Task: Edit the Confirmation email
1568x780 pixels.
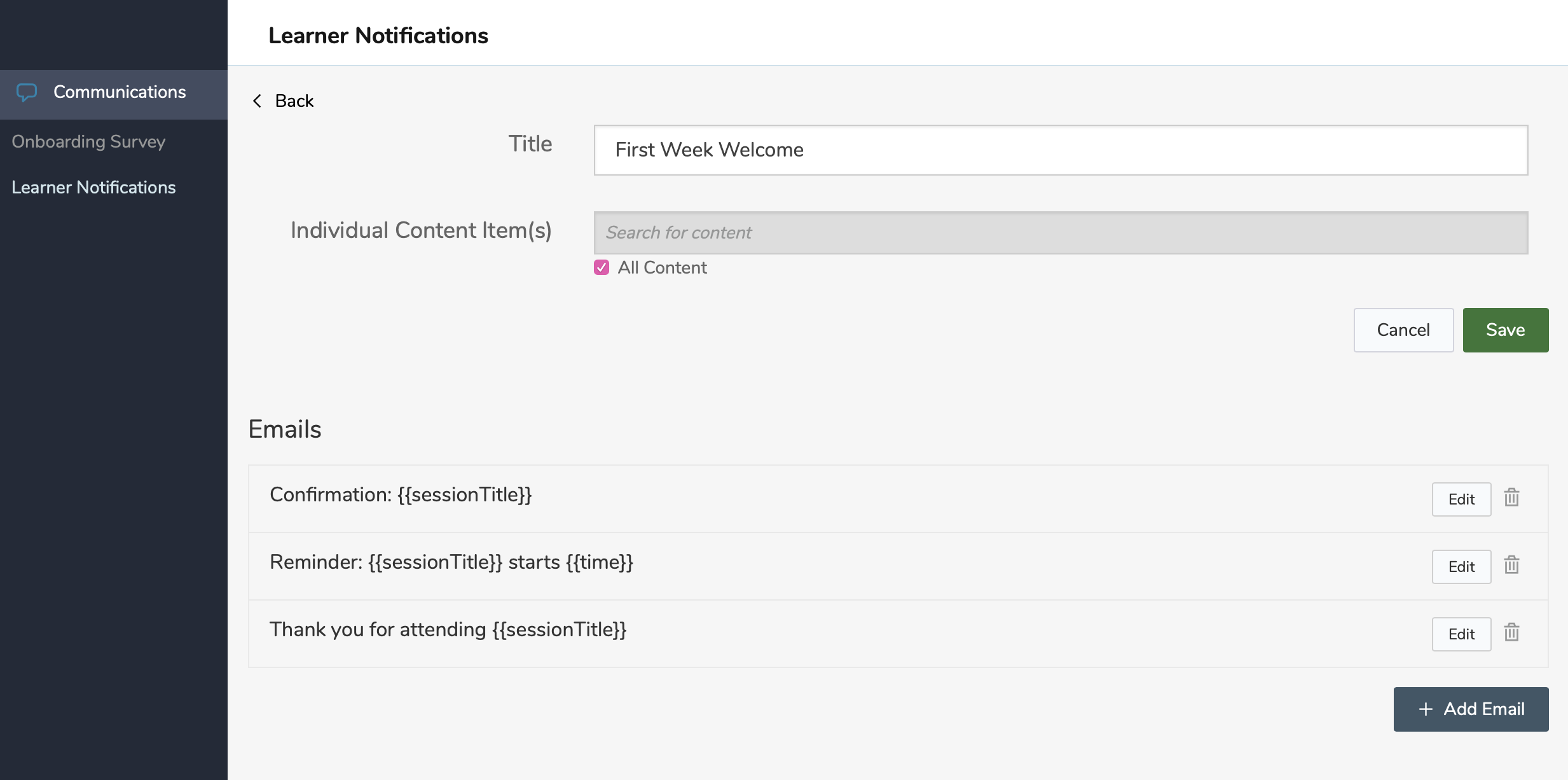Action: tap(1461, 499)
